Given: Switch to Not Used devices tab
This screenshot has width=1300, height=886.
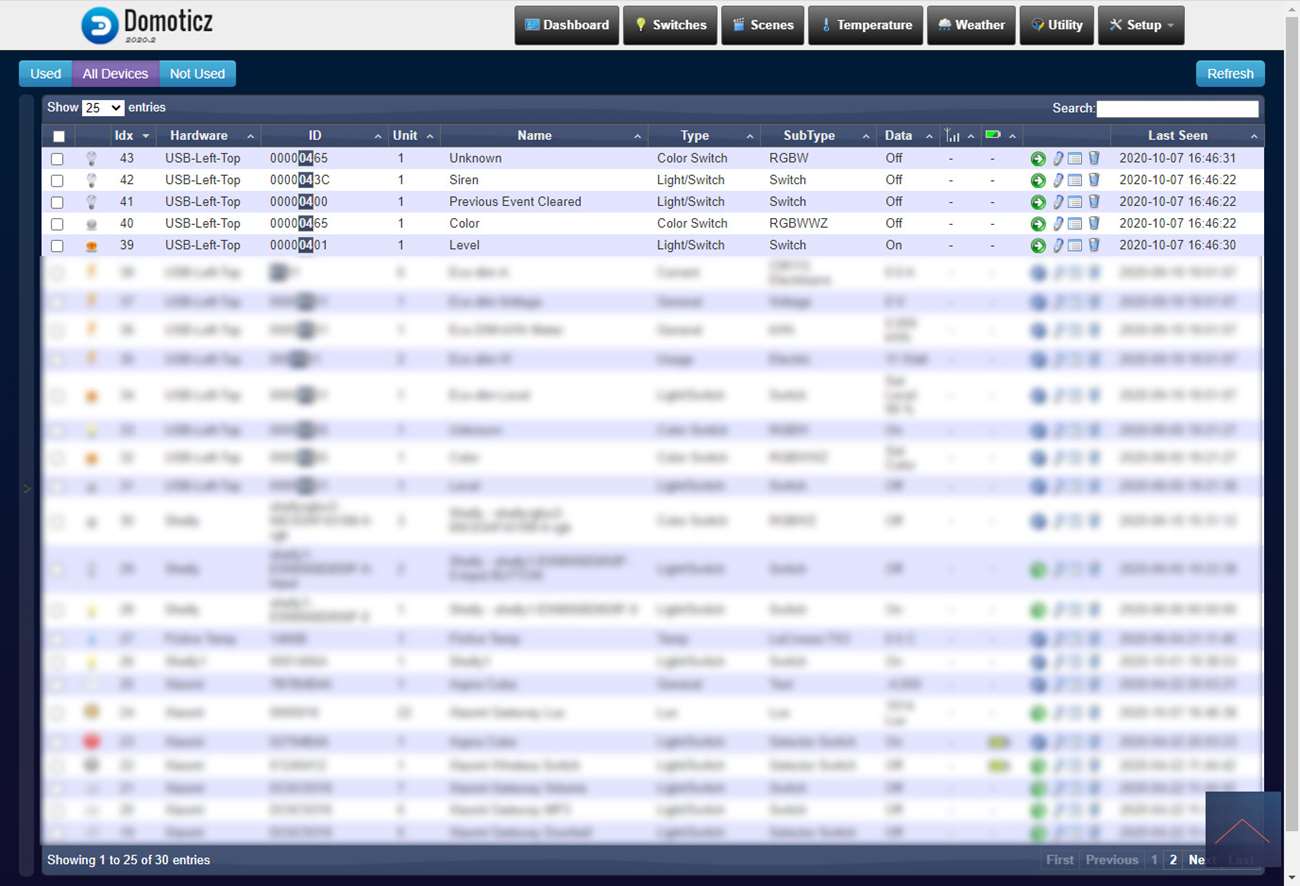Looking at the screenshot, I should click(x=197, y=74).
